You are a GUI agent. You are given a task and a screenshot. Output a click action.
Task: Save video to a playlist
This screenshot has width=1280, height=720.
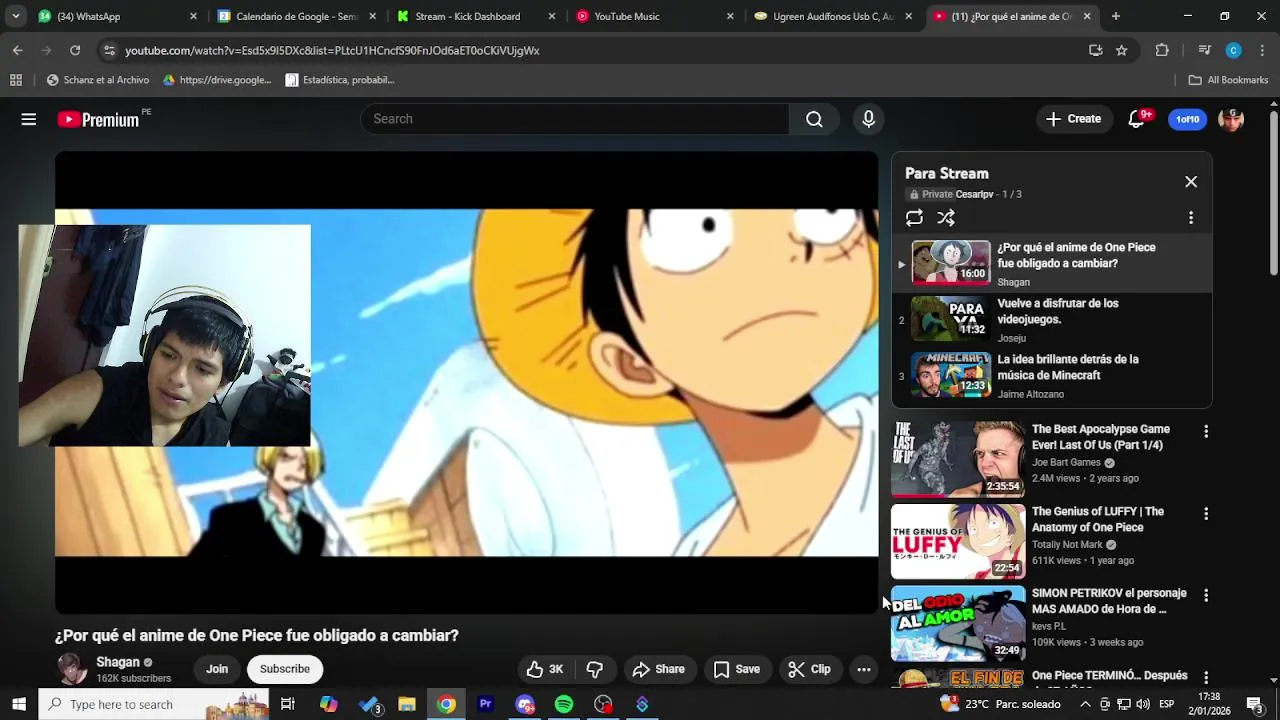click(x=737, y=669)
